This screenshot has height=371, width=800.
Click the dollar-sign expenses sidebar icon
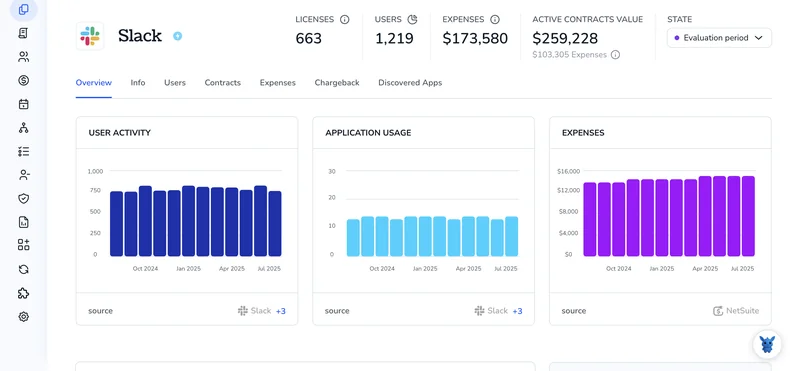pyautogui.click(x=23, y=80)
